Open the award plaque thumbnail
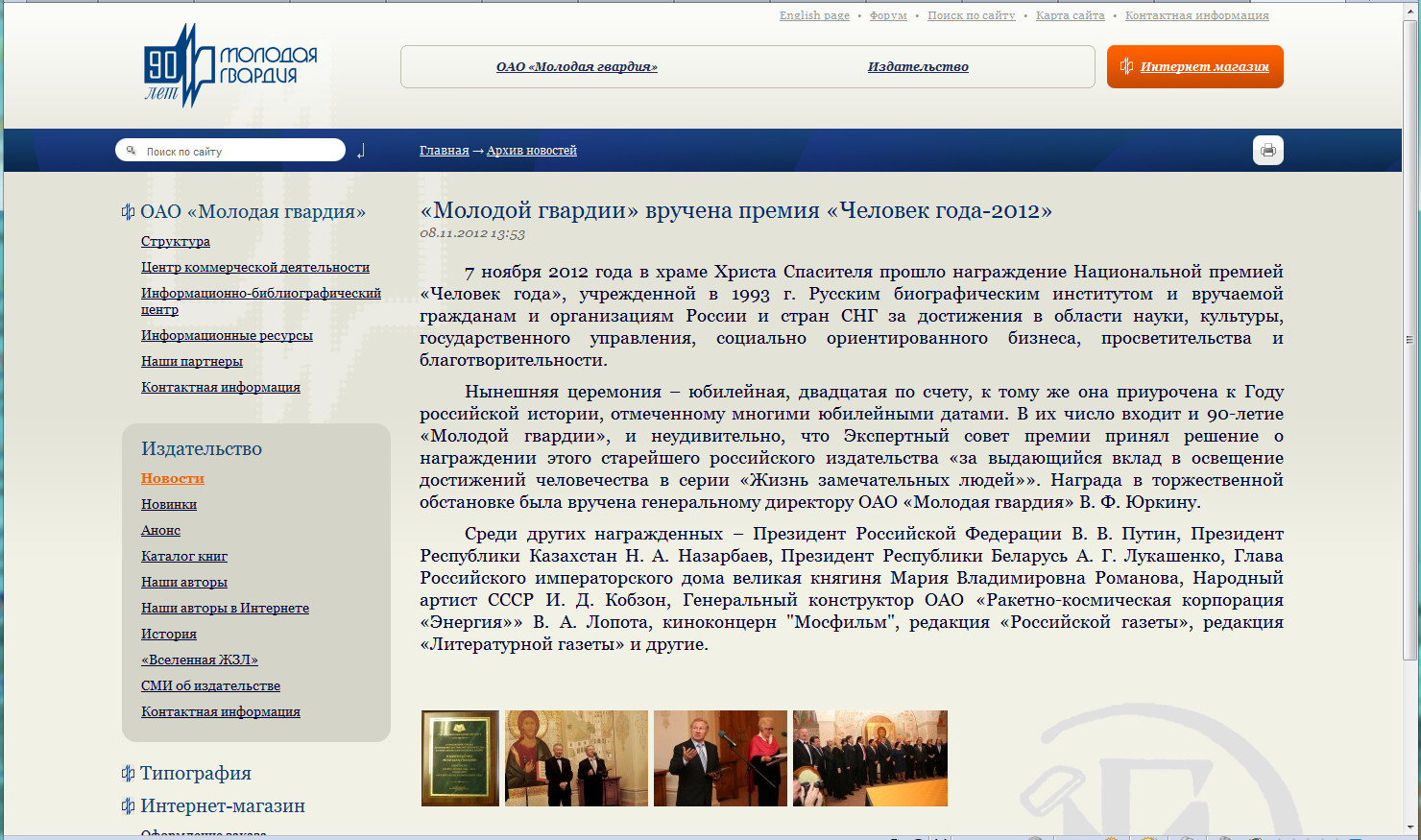Viewport: 1421px width, 840px height. [x=461, y=758]
